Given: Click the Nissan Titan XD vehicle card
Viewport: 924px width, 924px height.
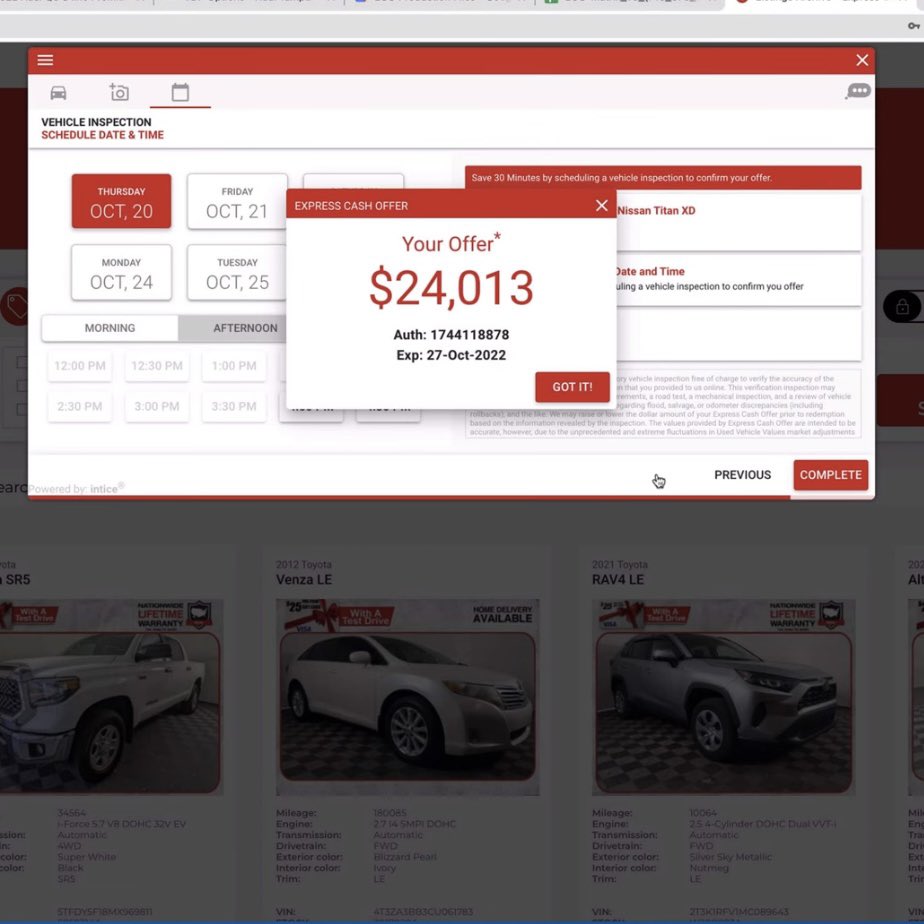Looking at the screenshot, I should (739, 222).
